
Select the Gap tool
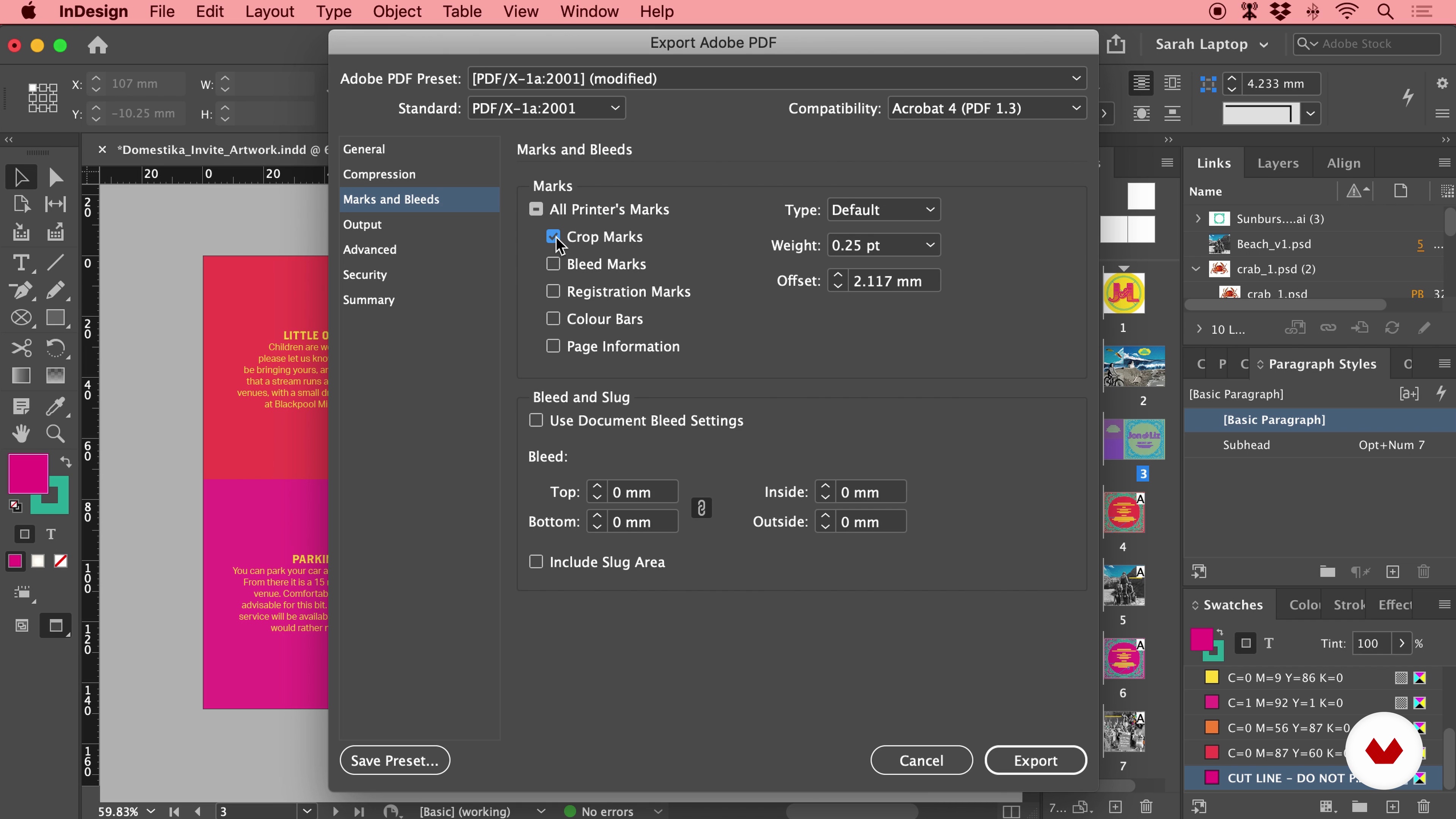tap(55, 204)
